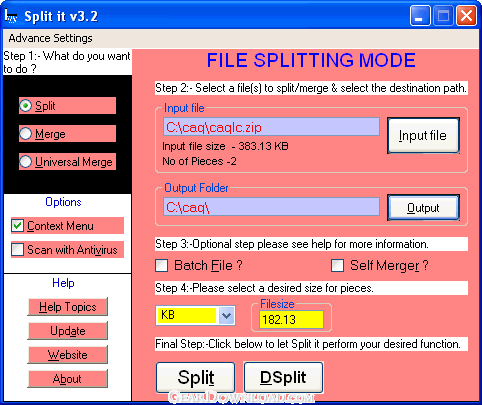Select the Universal Merge mode
482x405 pixels.
[x=26, y=162]
